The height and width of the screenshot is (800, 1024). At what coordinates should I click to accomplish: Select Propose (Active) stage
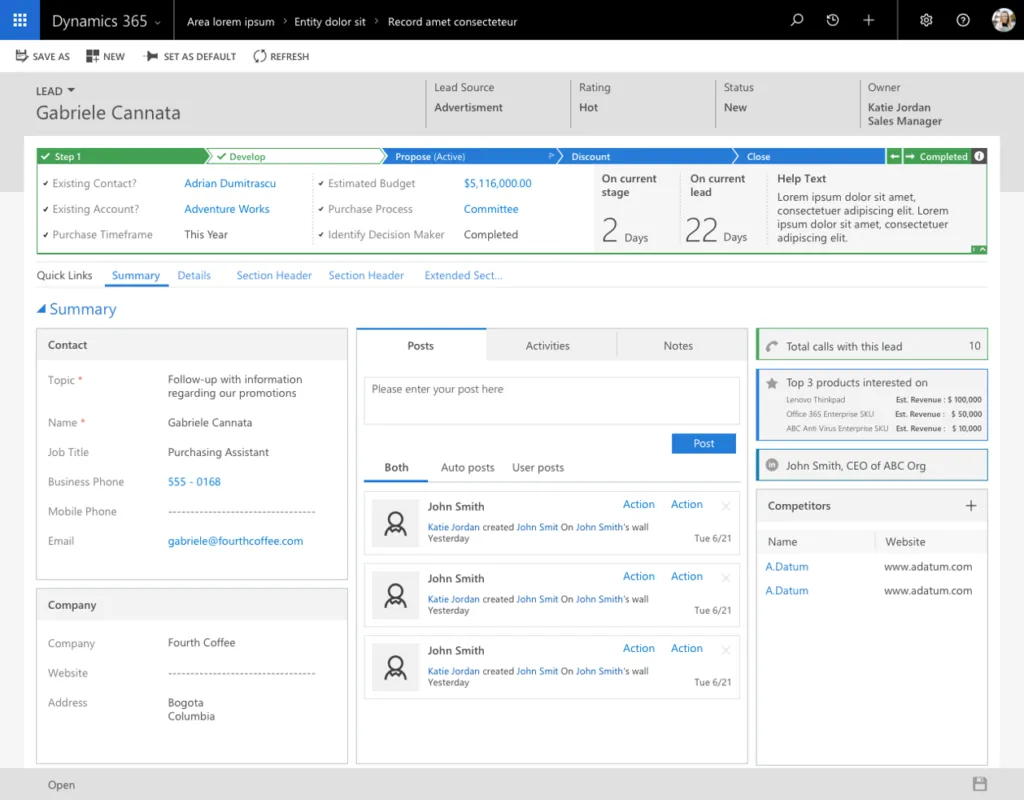pyautogui.click(x=470, y=156)
